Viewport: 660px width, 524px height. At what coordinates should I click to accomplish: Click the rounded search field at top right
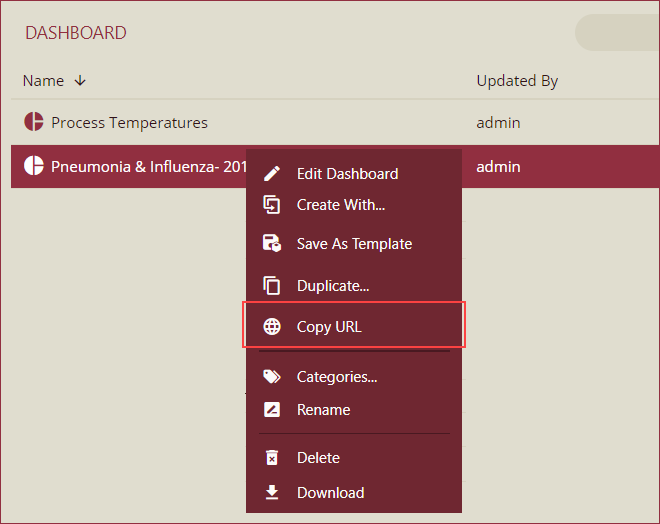(617, 32)
